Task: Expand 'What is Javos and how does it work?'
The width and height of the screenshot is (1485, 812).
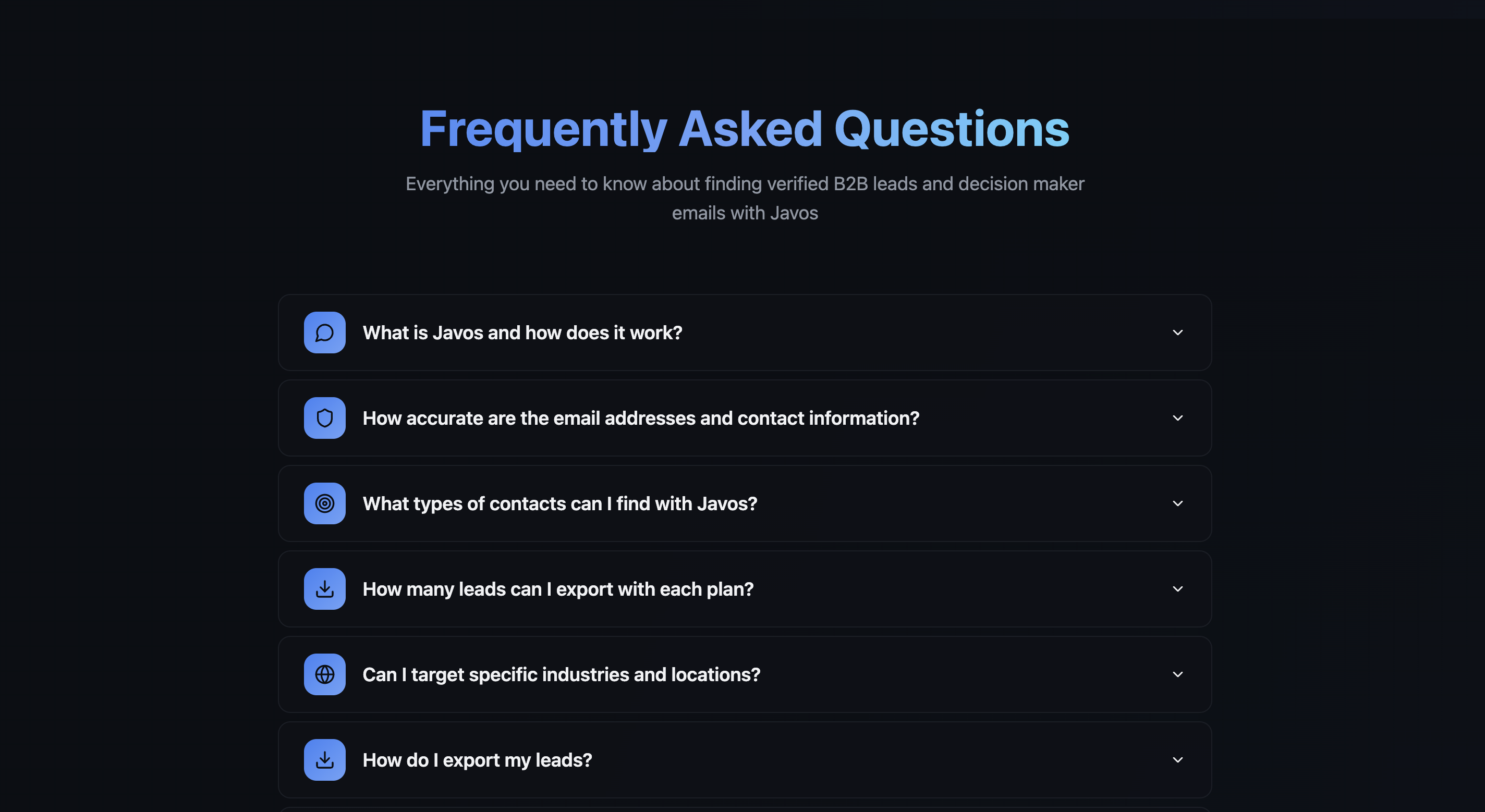Action: click(x=1178, y=333)
